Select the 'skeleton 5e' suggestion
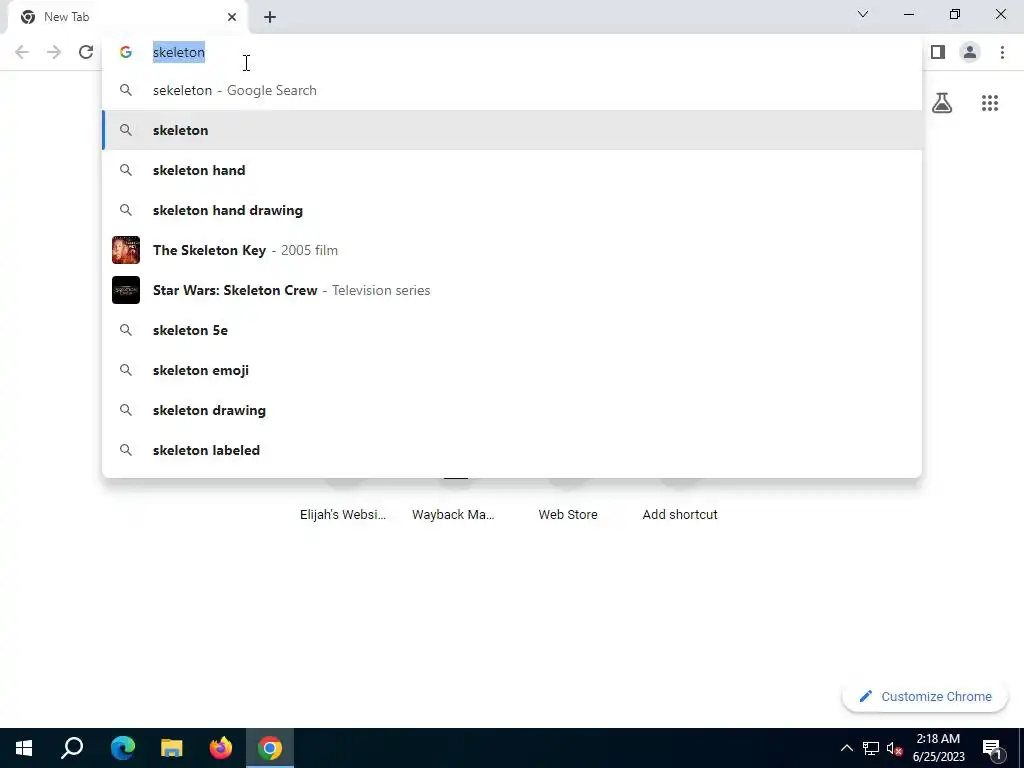Screen dimensions: 1024x768 tap(512, 330)
